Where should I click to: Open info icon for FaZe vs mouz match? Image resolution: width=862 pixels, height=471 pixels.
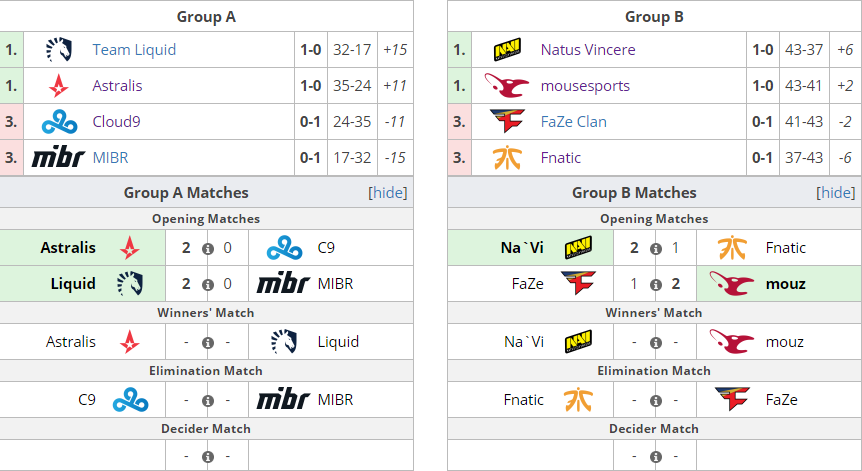click(x=656, y=285)
